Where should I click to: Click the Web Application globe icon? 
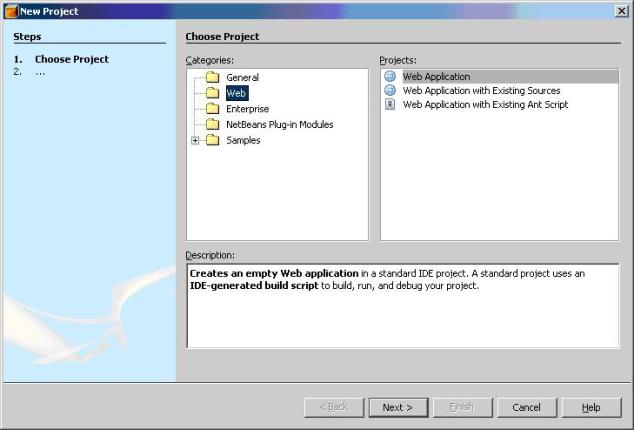390,77
